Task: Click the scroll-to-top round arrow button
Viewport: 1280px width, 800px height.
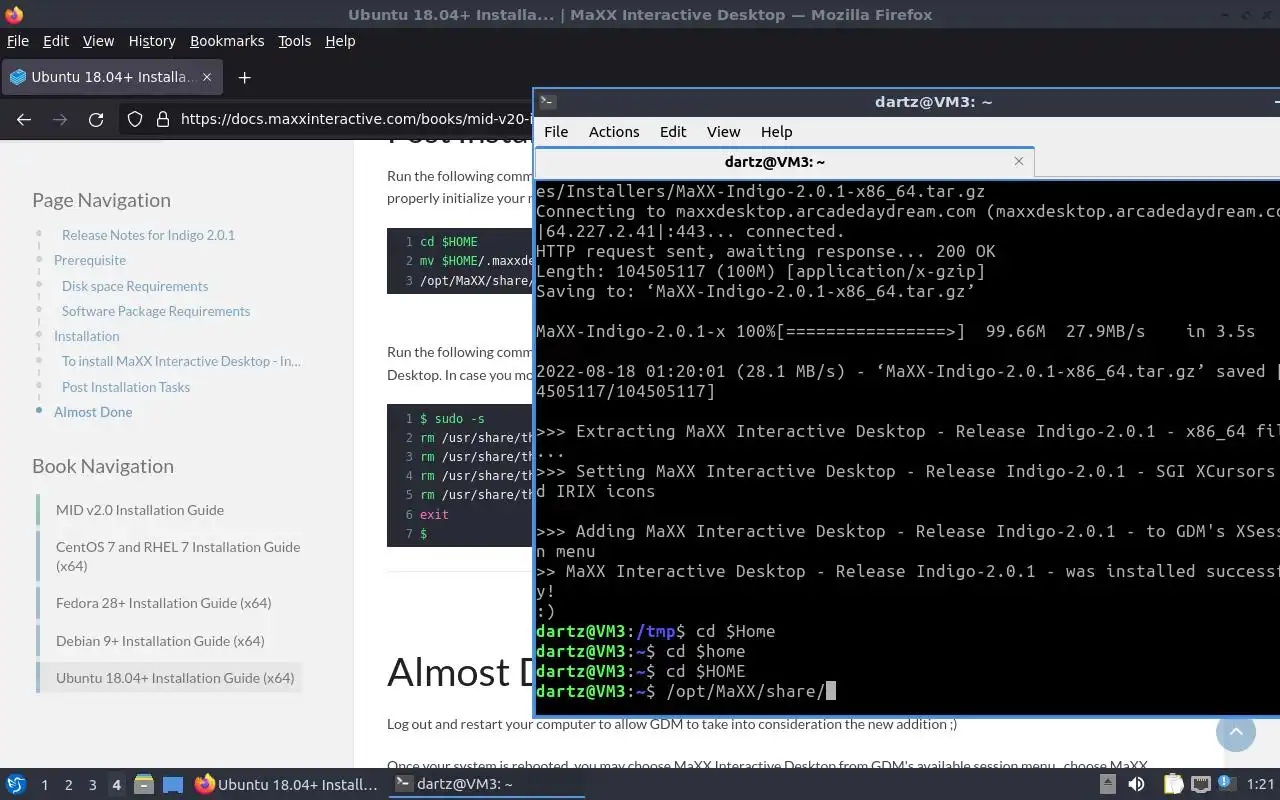Action: pyautogui.click(x=1236, y=732)
